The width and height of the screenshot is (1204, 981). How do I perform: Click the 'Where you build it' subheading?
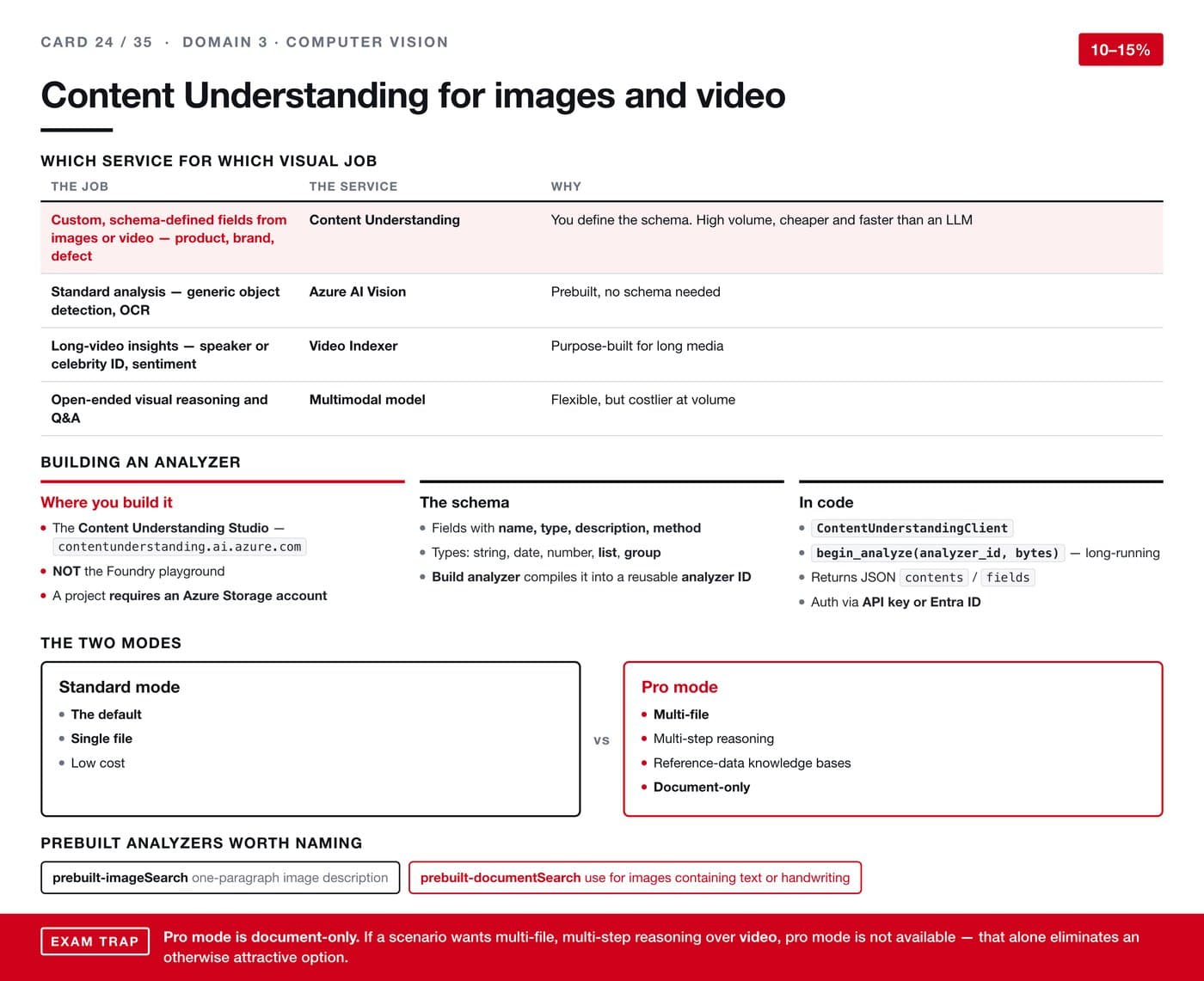tap(107, 503)
